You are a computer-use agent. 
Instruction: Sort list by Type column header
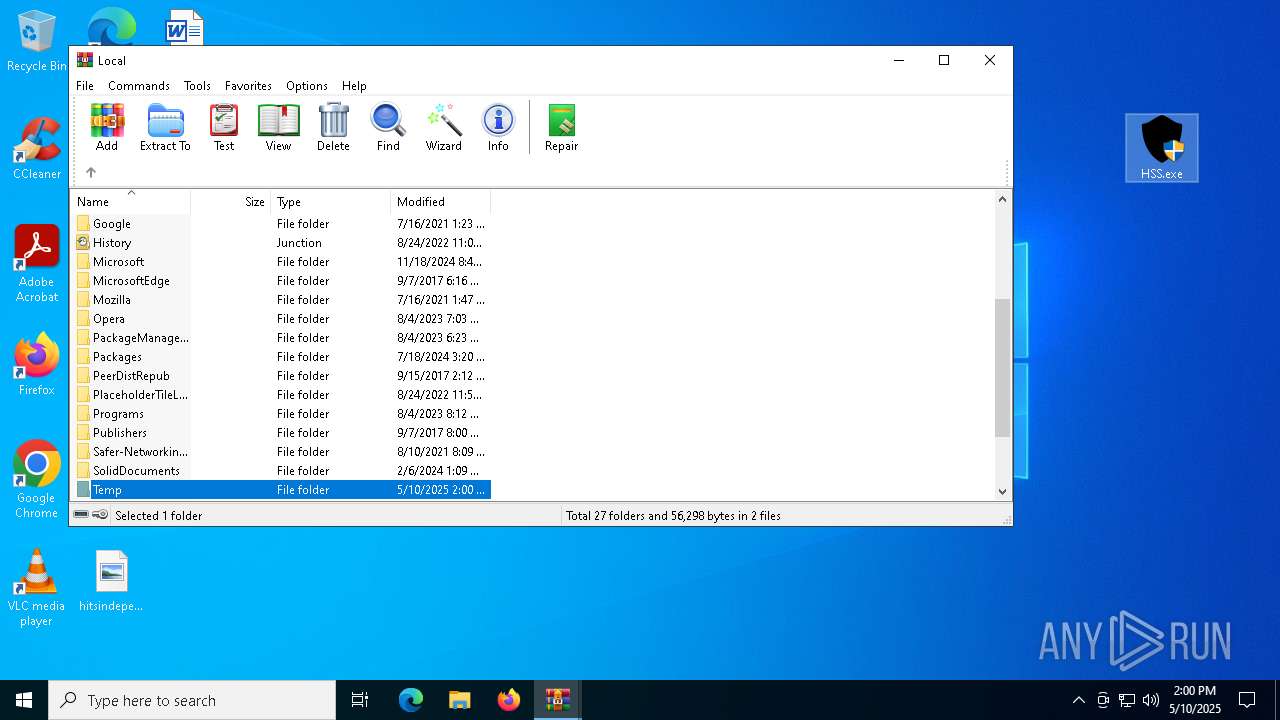(331, 201)
